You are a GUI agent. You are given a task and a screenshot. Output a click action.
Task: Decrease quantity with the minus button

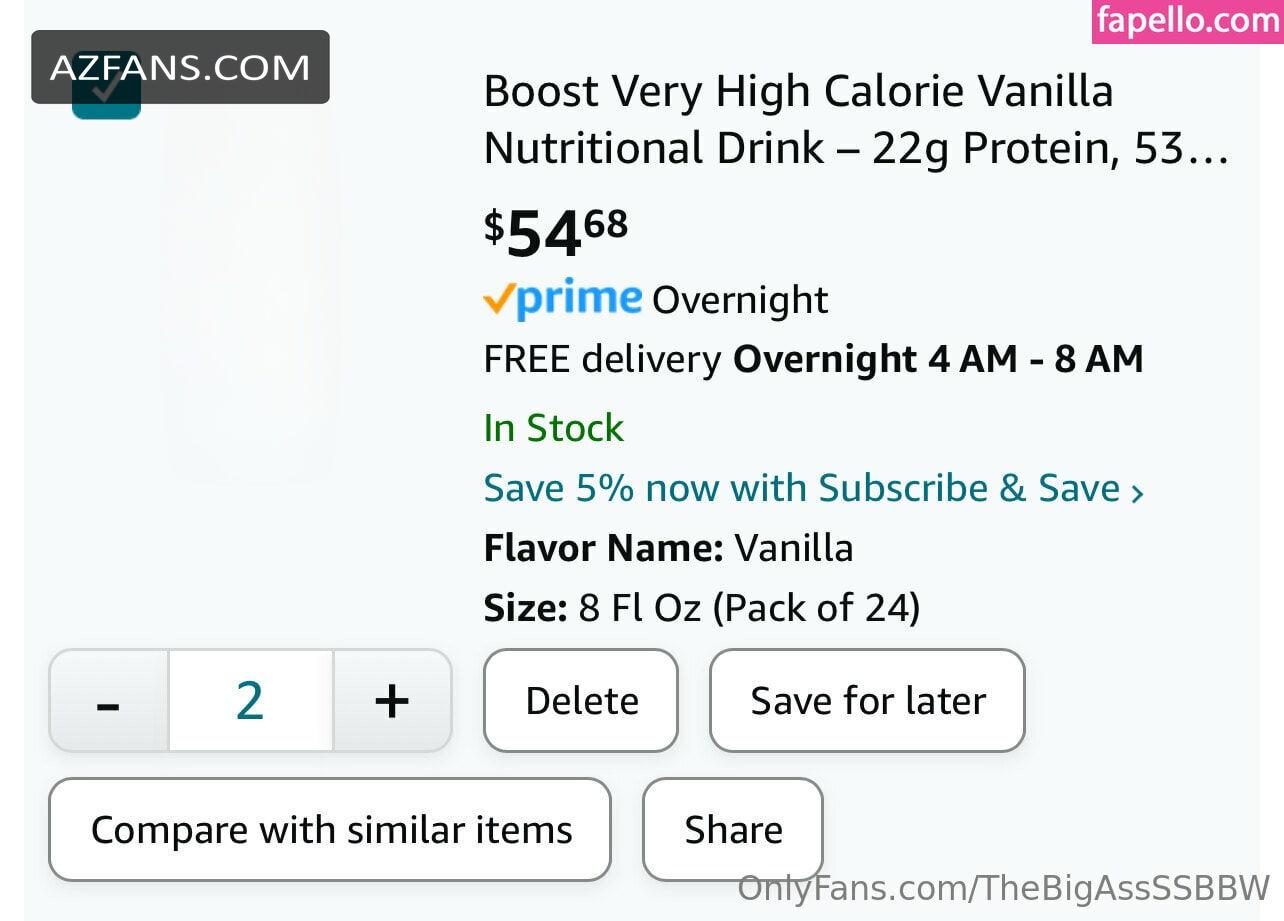pos(109,701)
